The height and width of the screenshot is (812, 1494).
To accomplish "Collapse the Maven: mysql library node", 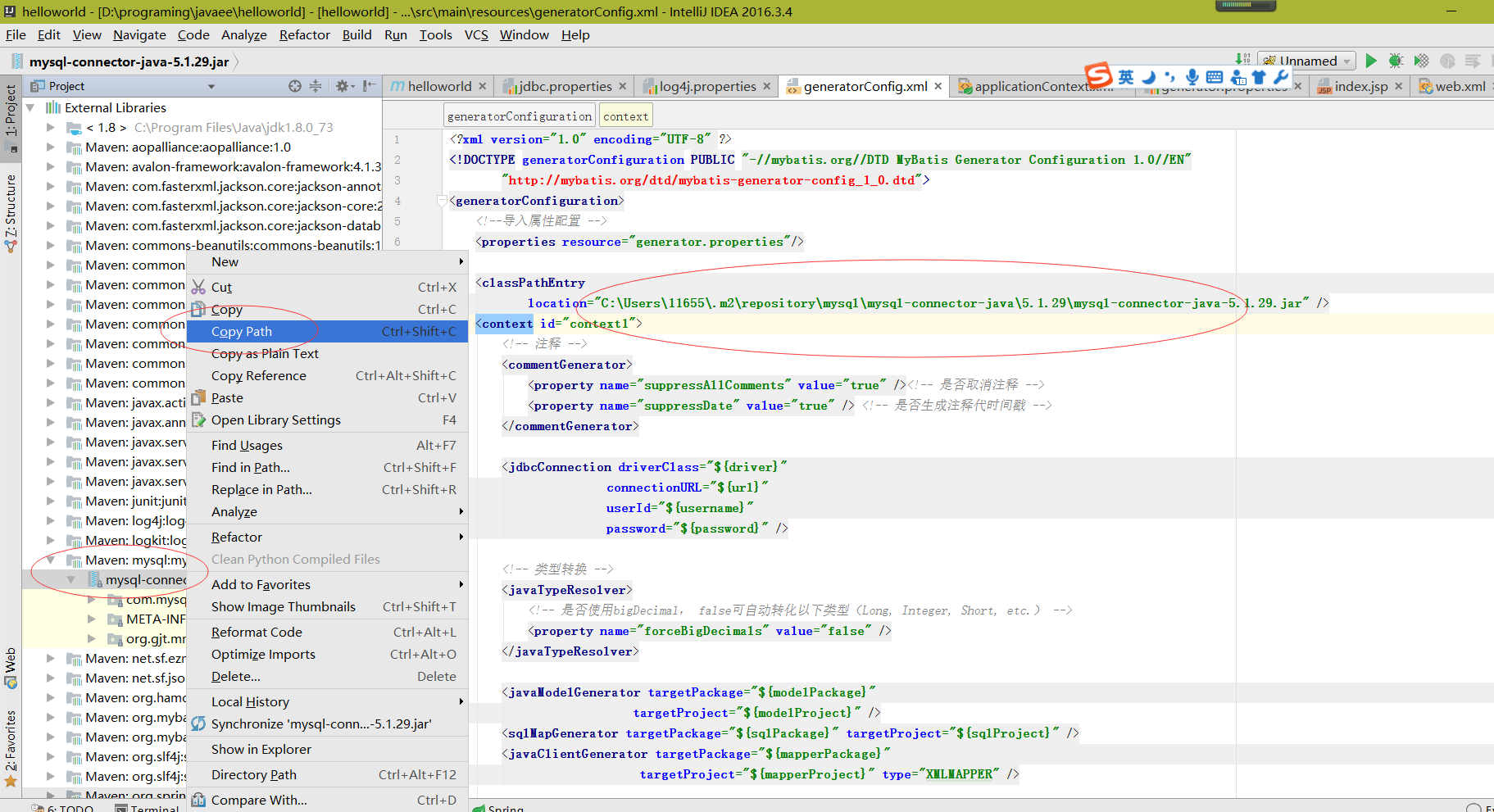I will tap(51, 560).
